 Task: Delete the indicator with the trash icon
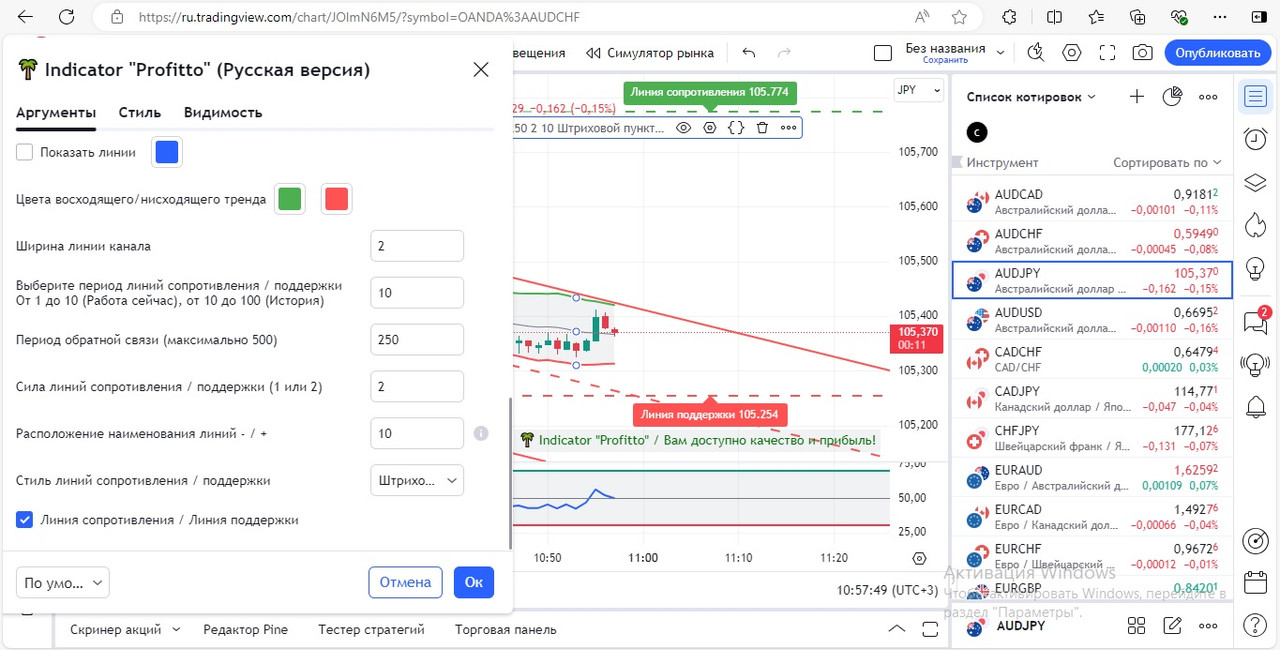click(x=762, y=128)
